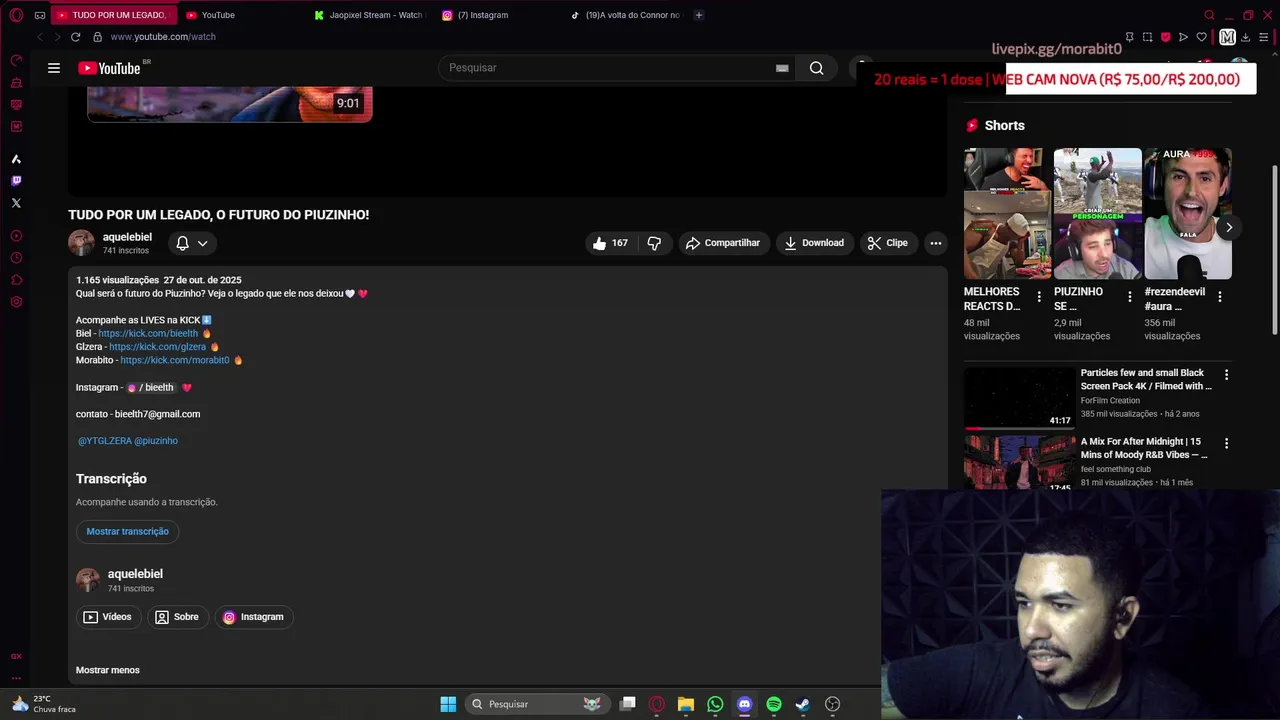
Task: Open kick.com/bieelth link
Action: (148, 333)
